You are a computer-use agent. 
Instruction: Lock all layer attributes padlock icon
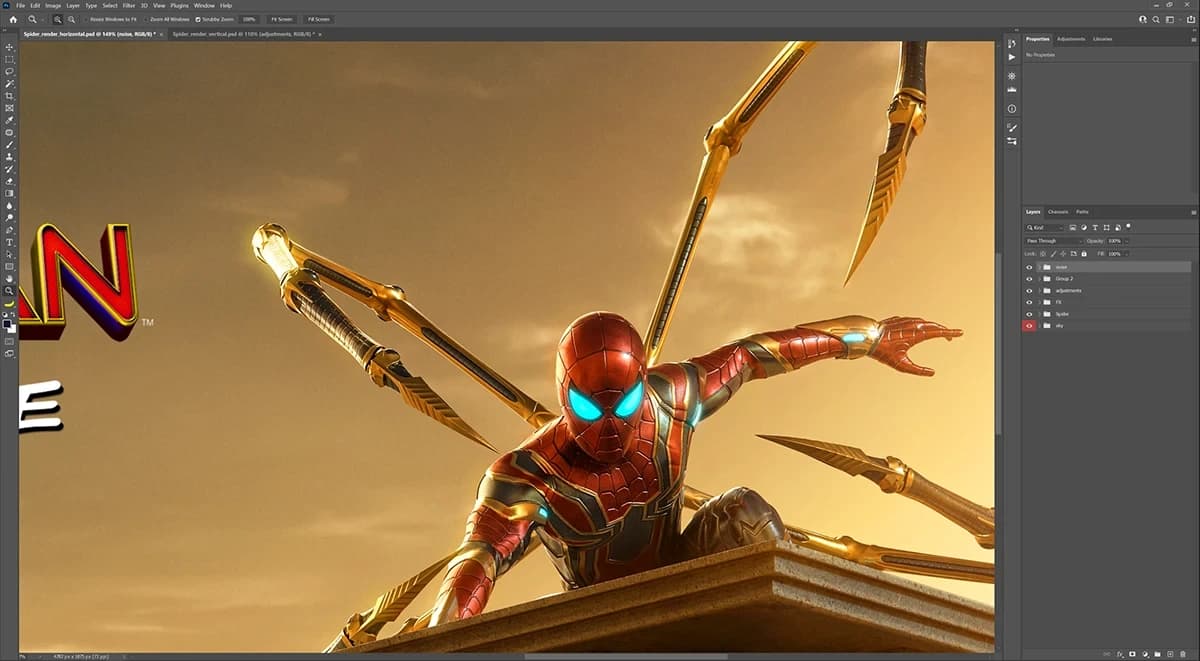pos(1086,254)
